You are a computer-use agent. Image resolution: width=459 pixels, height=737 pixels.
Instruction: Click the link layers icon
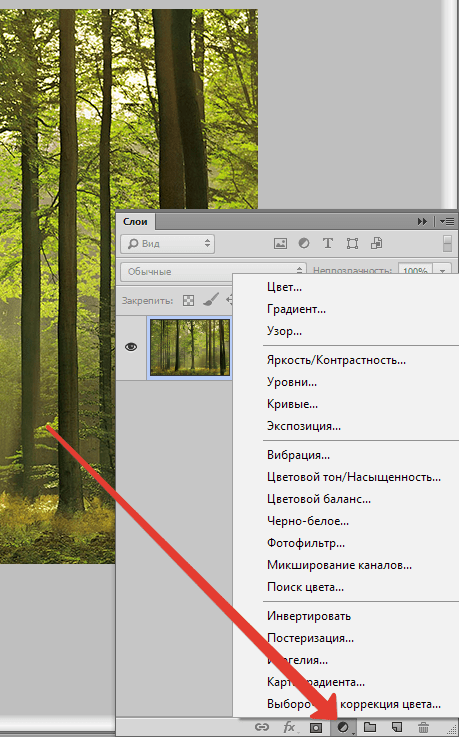pos(262,727)
